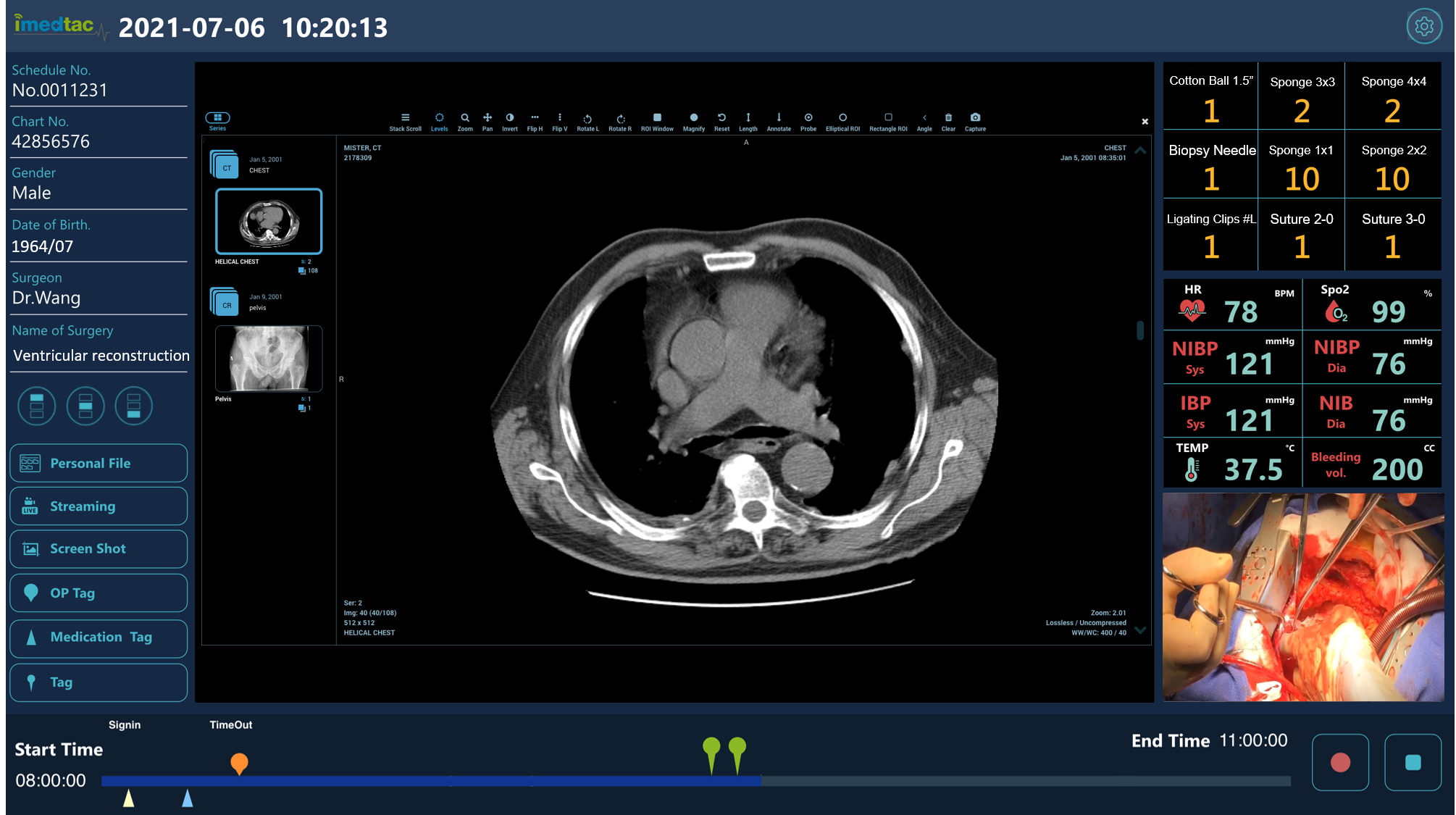1456x815 pixels.
Task: Open the settings gear
Action: tap(1423, 27)
